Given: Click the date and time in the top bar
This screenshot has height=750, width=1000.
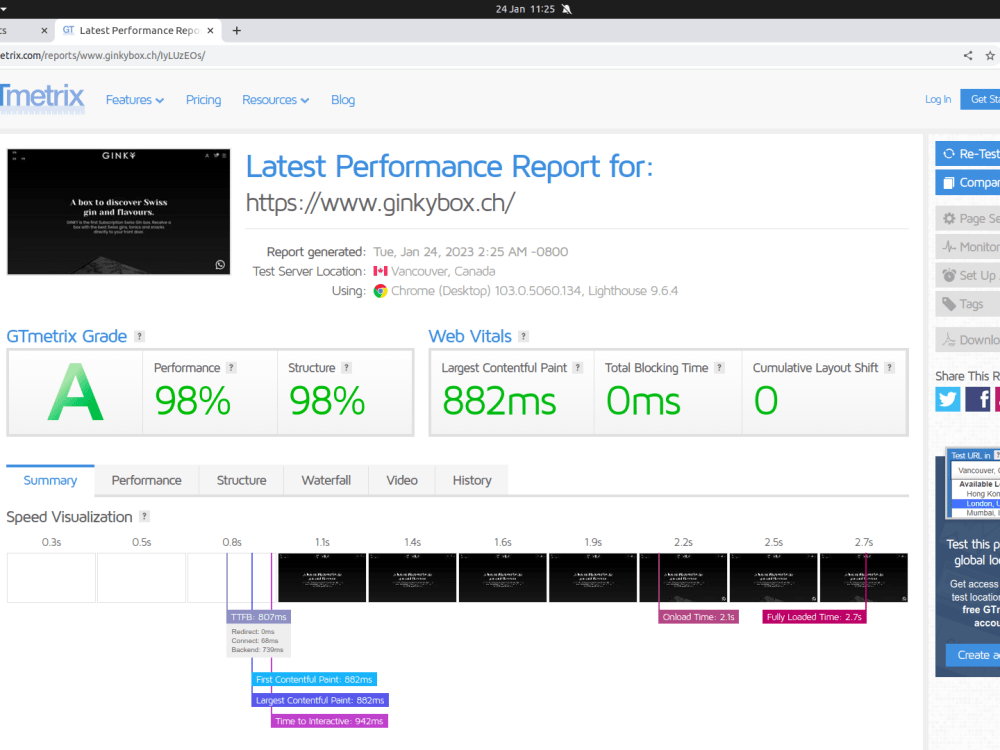Looking at the screenshot, I should 525,9.
